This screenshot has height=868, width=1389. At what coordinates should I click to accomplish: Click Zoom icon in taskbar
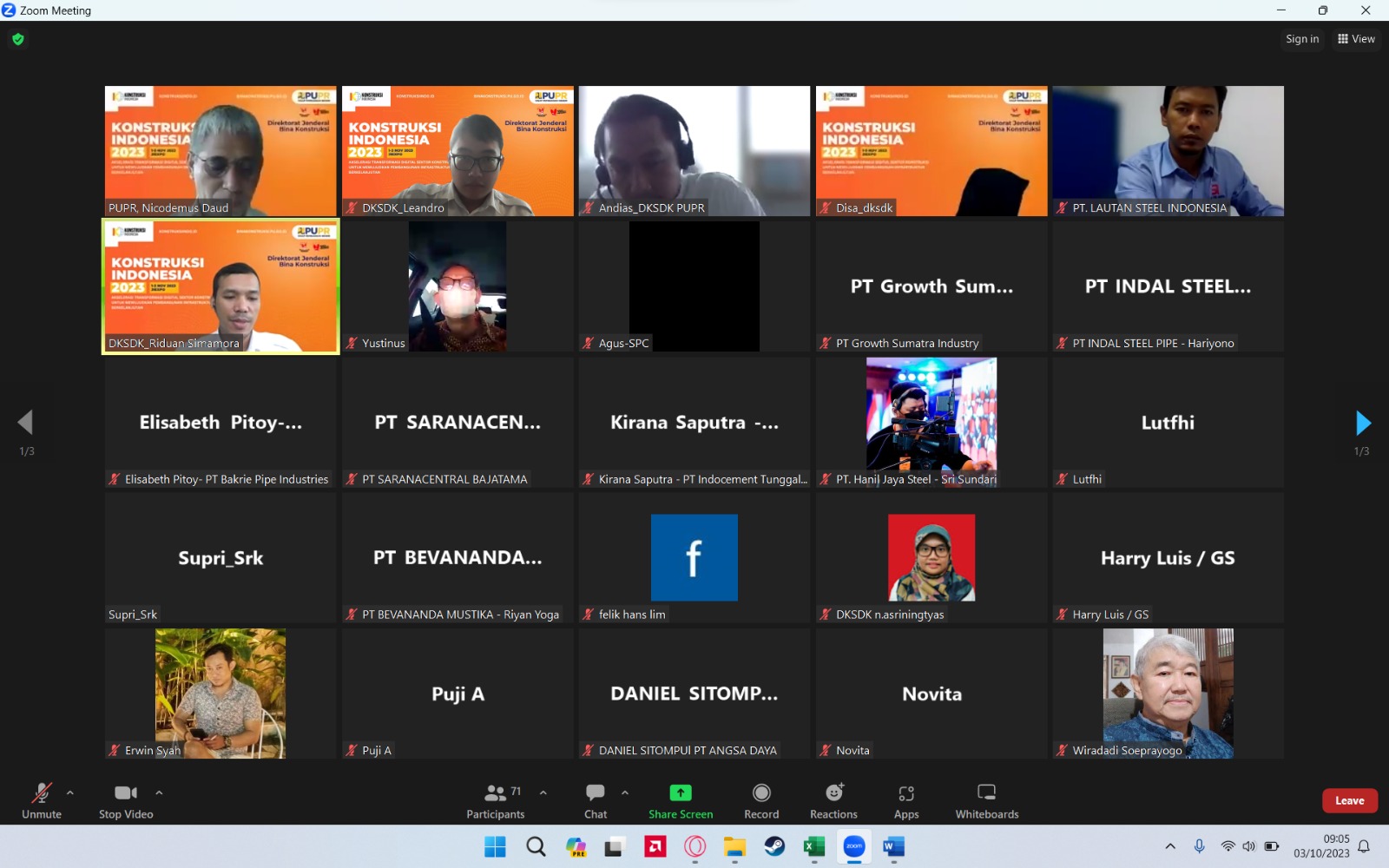coord(854,846)
